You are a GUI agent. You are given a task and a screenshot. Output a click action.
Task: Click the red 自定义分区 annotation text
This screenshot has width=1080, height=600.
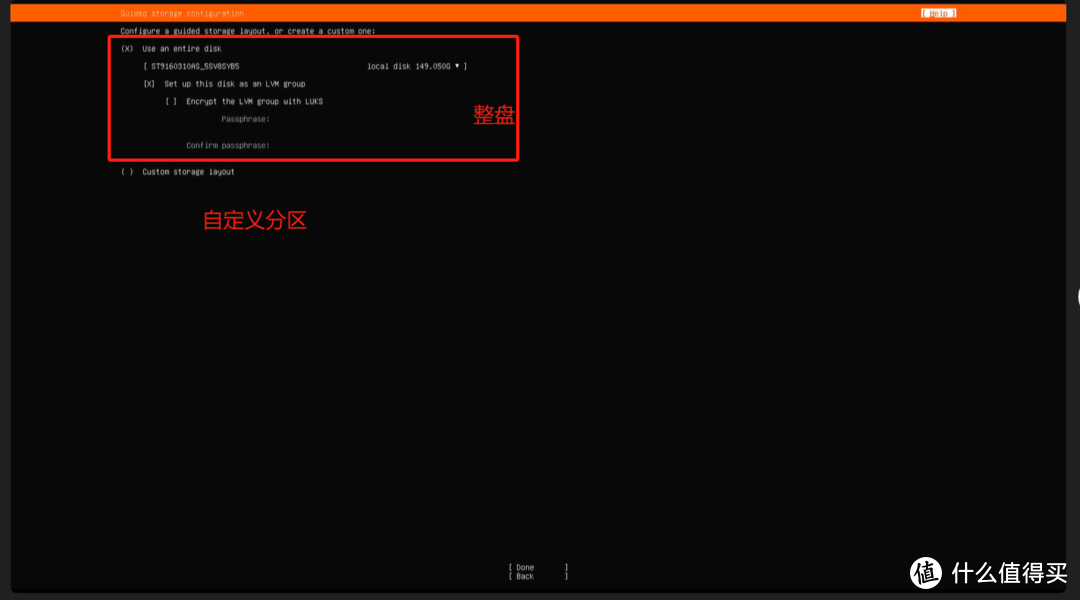(x=255, y=220)
